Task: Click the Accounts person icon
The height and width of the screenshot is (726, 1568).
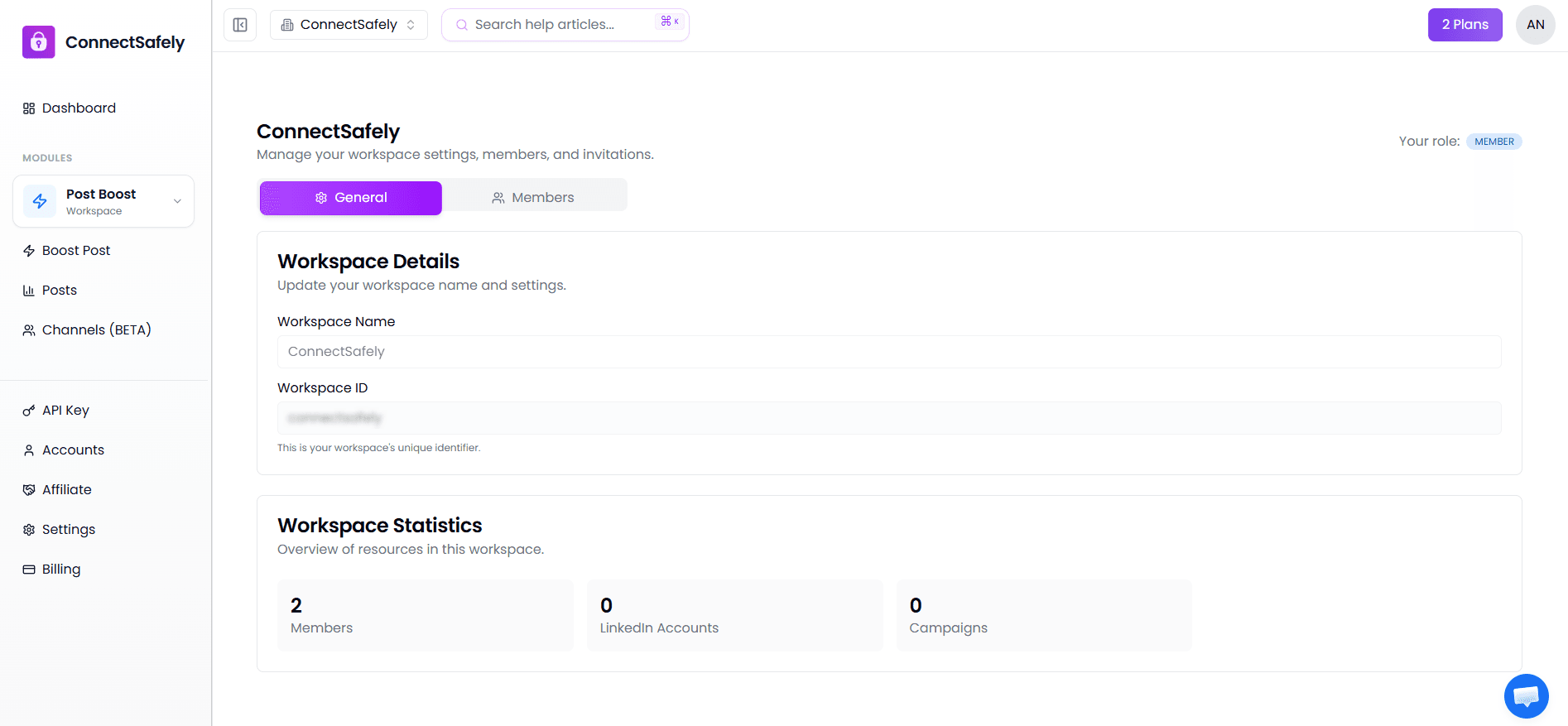Action: click(29, 450)
